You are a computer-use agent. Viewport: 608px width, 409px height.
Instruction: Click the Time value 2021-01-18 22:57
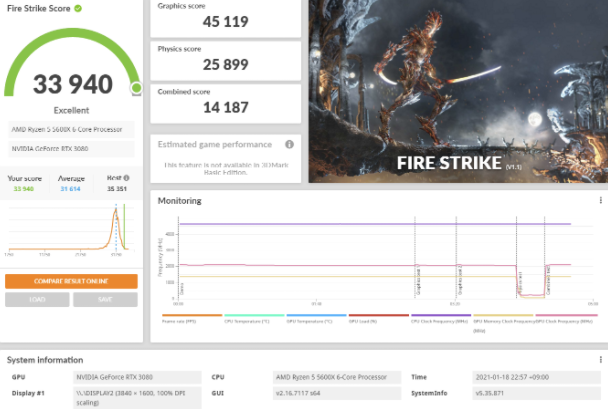pyautogui.click(x=537, y=377)
